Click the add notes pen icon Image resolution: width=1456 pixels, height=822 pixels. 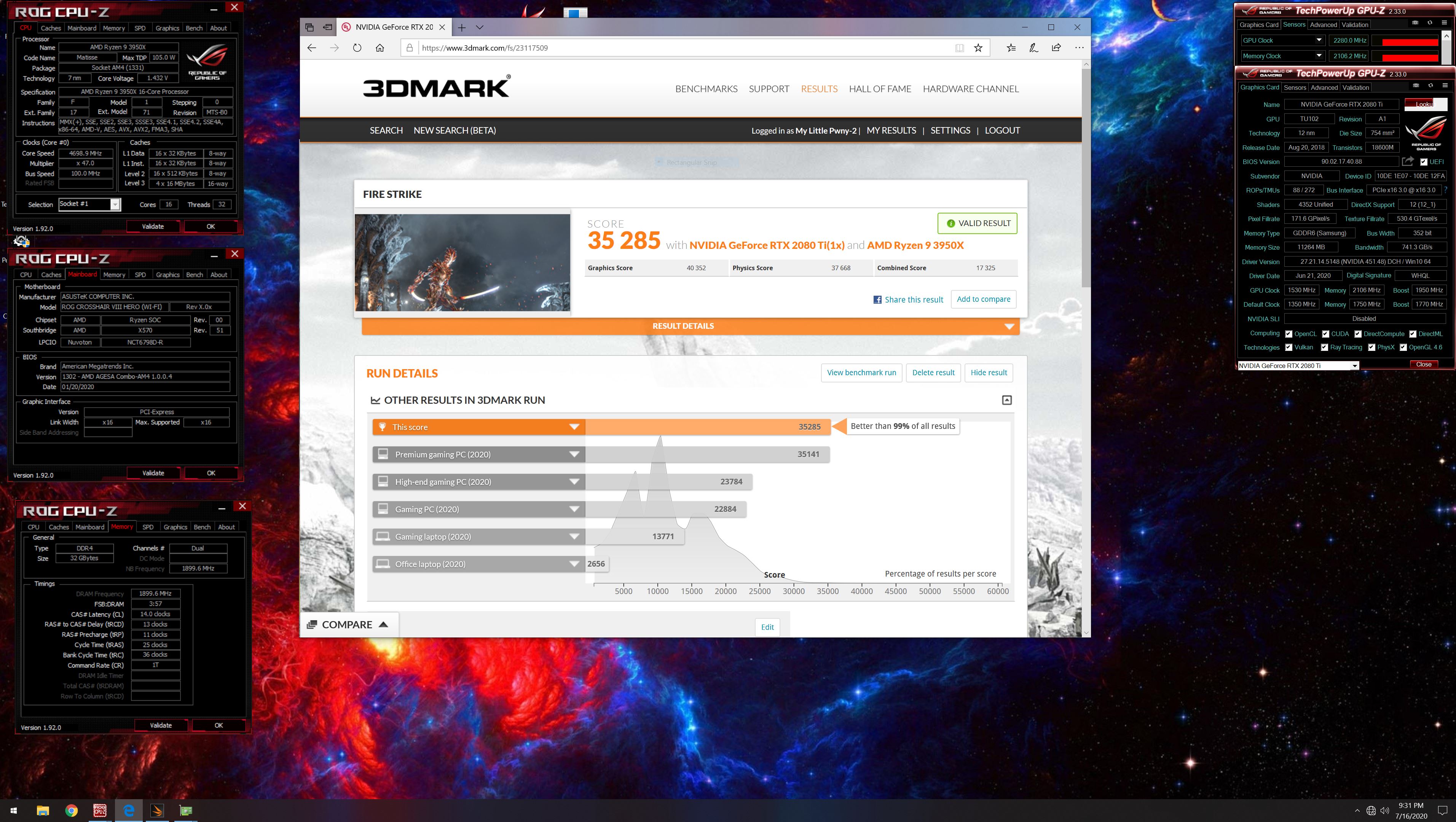1033,48
